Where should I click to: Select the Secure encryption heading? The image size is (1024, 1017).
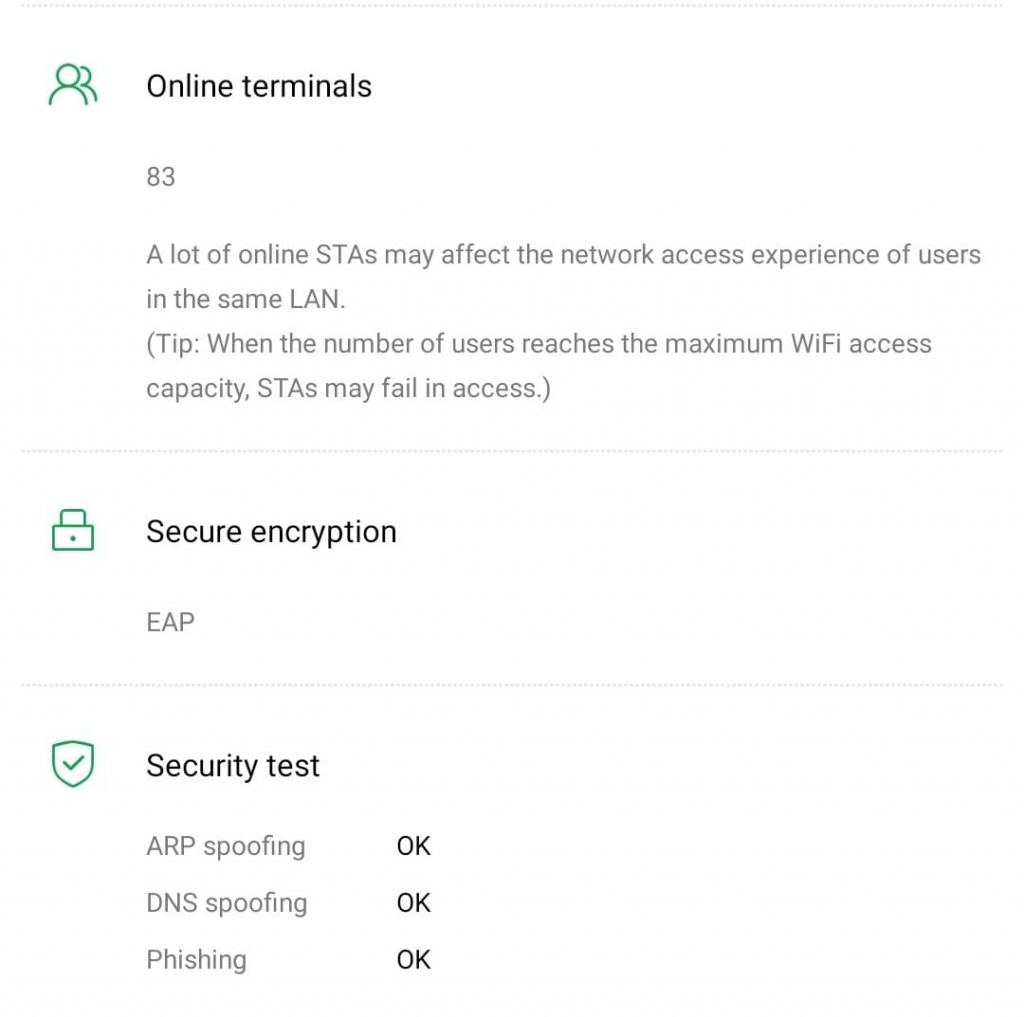[x=271, y=531]
